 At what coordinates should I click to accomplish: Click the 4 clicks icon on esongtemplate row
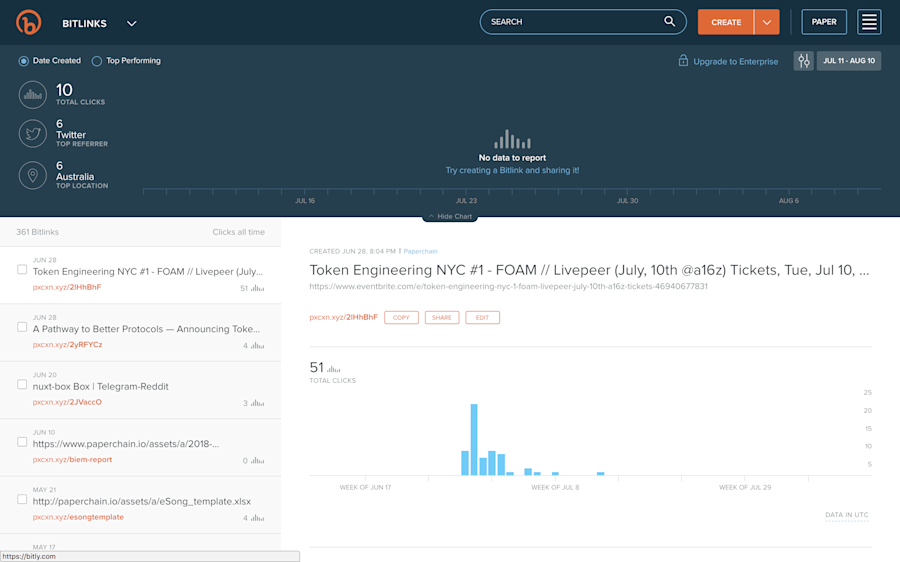(x=257, y=518)
